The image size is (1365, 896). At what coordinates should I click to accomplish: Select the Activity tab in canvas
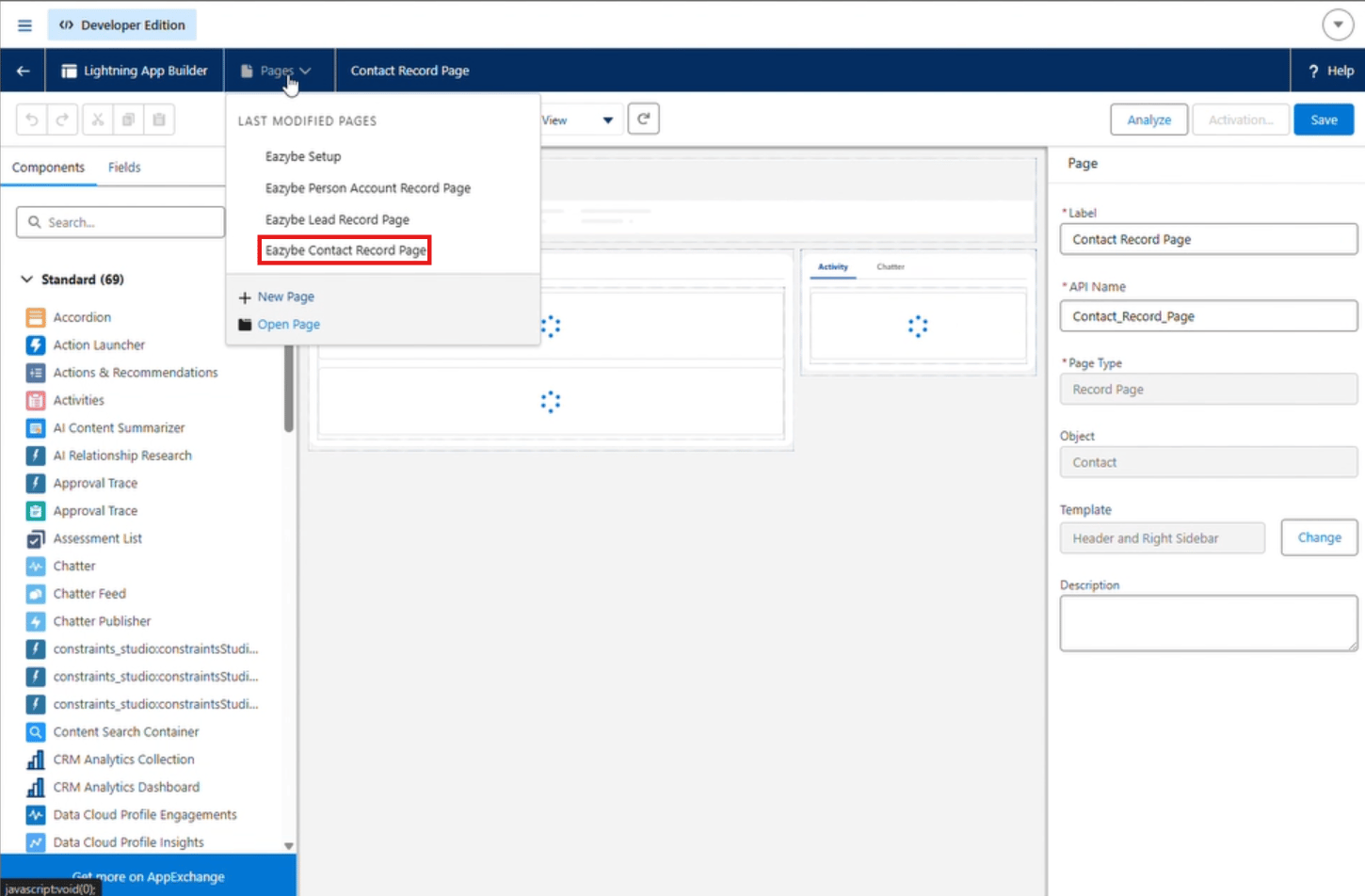(x=833, y=266)
